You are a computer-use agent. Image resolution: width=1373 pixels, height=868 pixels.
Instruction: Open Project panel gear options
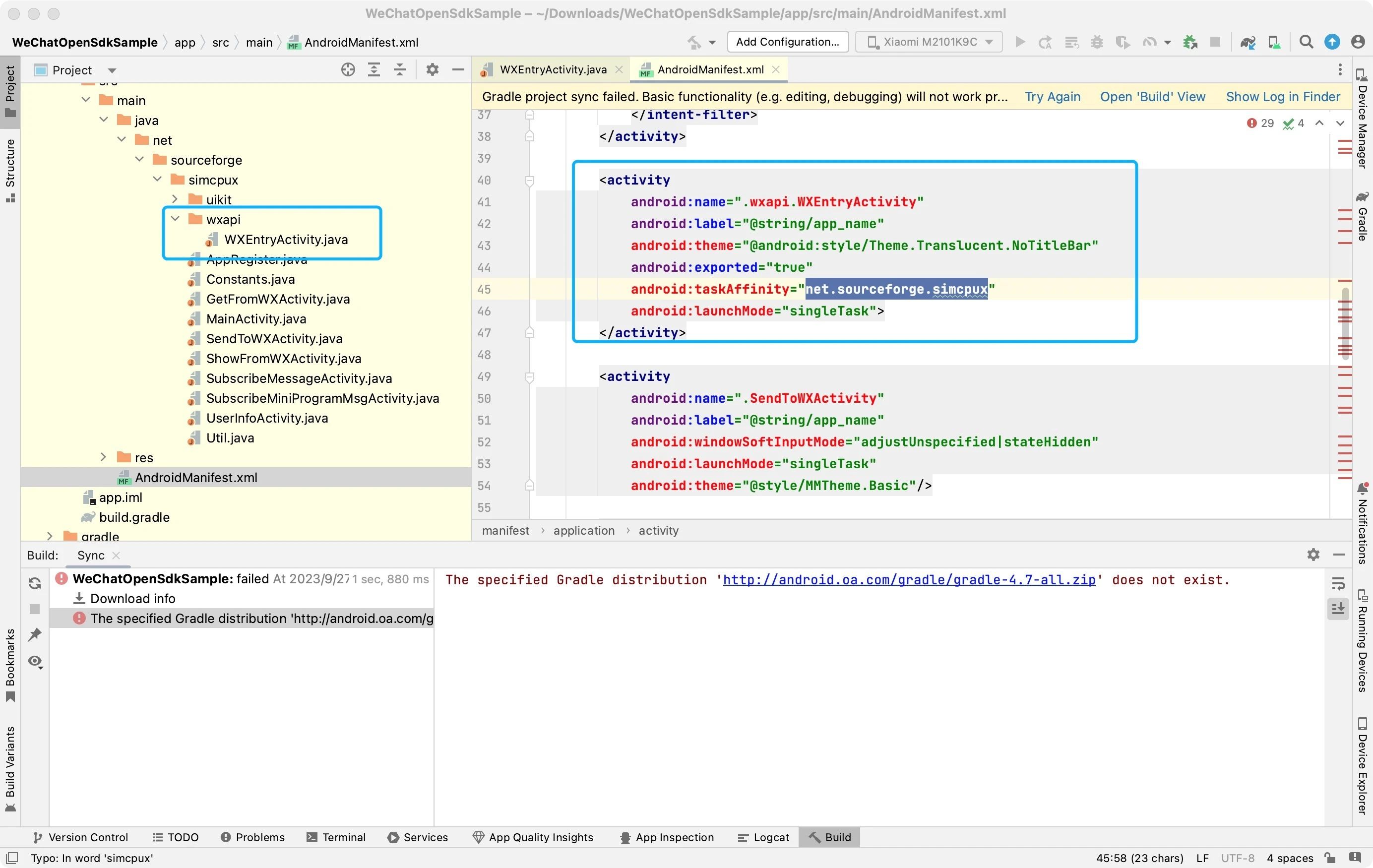pos(432,69)
